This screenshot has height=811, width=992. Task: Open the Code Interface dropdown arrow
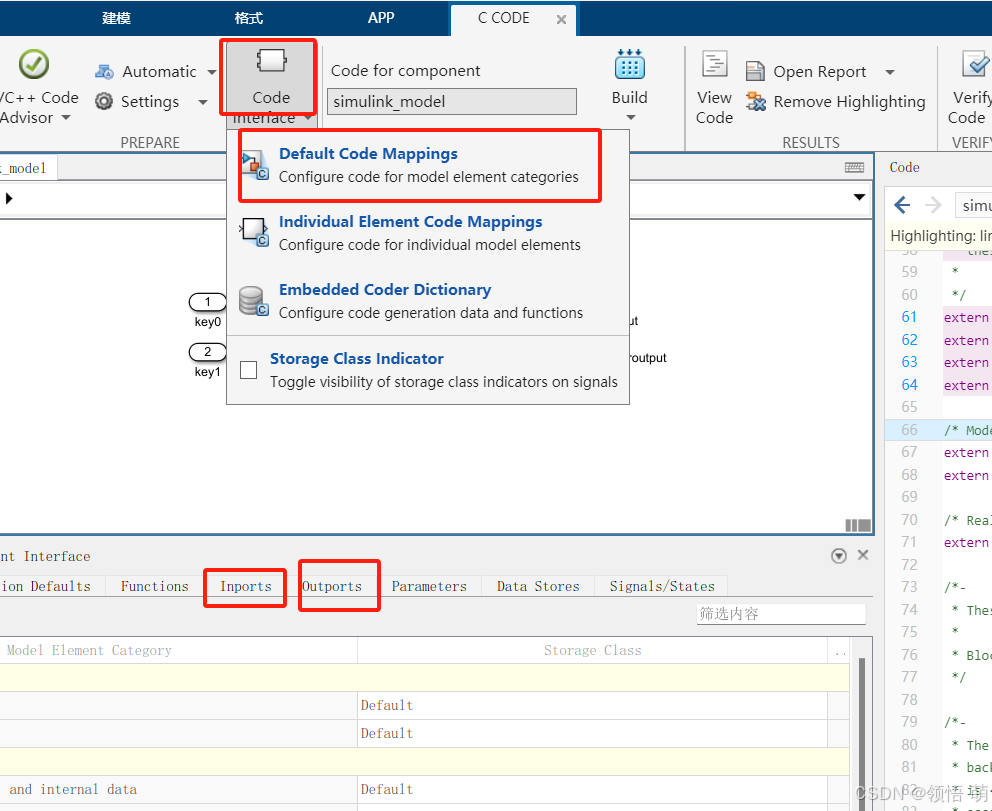click(x=307, y=118)
